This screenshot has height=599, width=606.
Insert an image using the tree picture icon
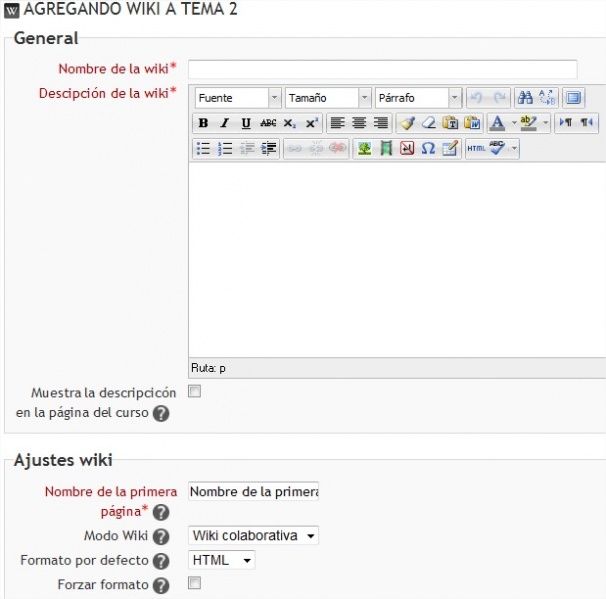tap(364, 148)
